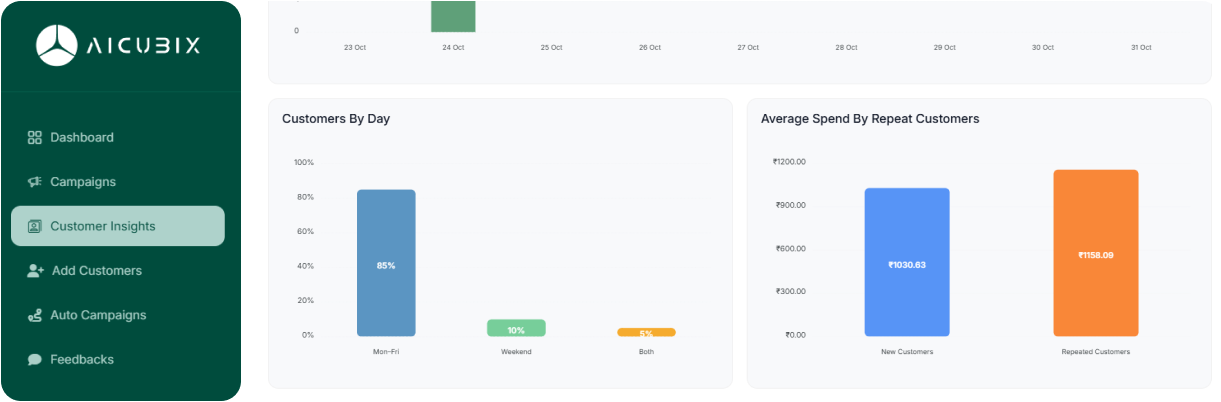Click the New Customers ₹1030.63 bar
The height and width of the screenshot is (402, 1221).
click(x=907, y=262)
